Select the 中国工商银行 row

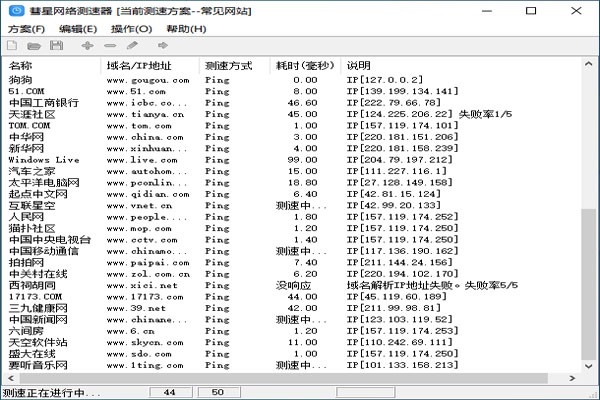(293, 103)
